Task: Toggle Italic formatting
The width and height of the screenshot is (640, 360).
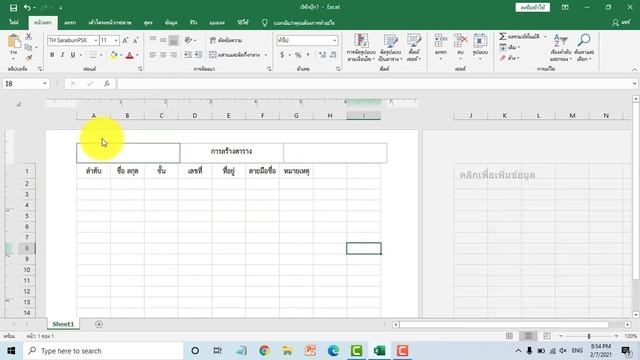Action: (62, 55)
